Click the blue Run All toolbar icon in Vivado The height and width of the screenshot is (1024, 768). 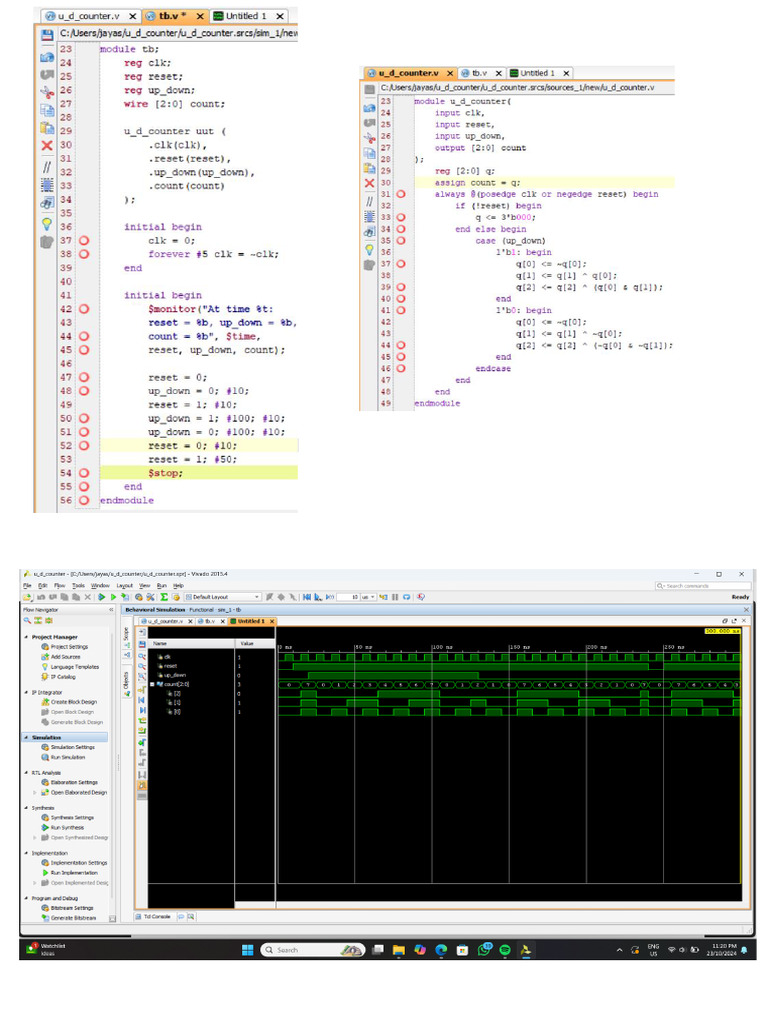pos(102,597)
